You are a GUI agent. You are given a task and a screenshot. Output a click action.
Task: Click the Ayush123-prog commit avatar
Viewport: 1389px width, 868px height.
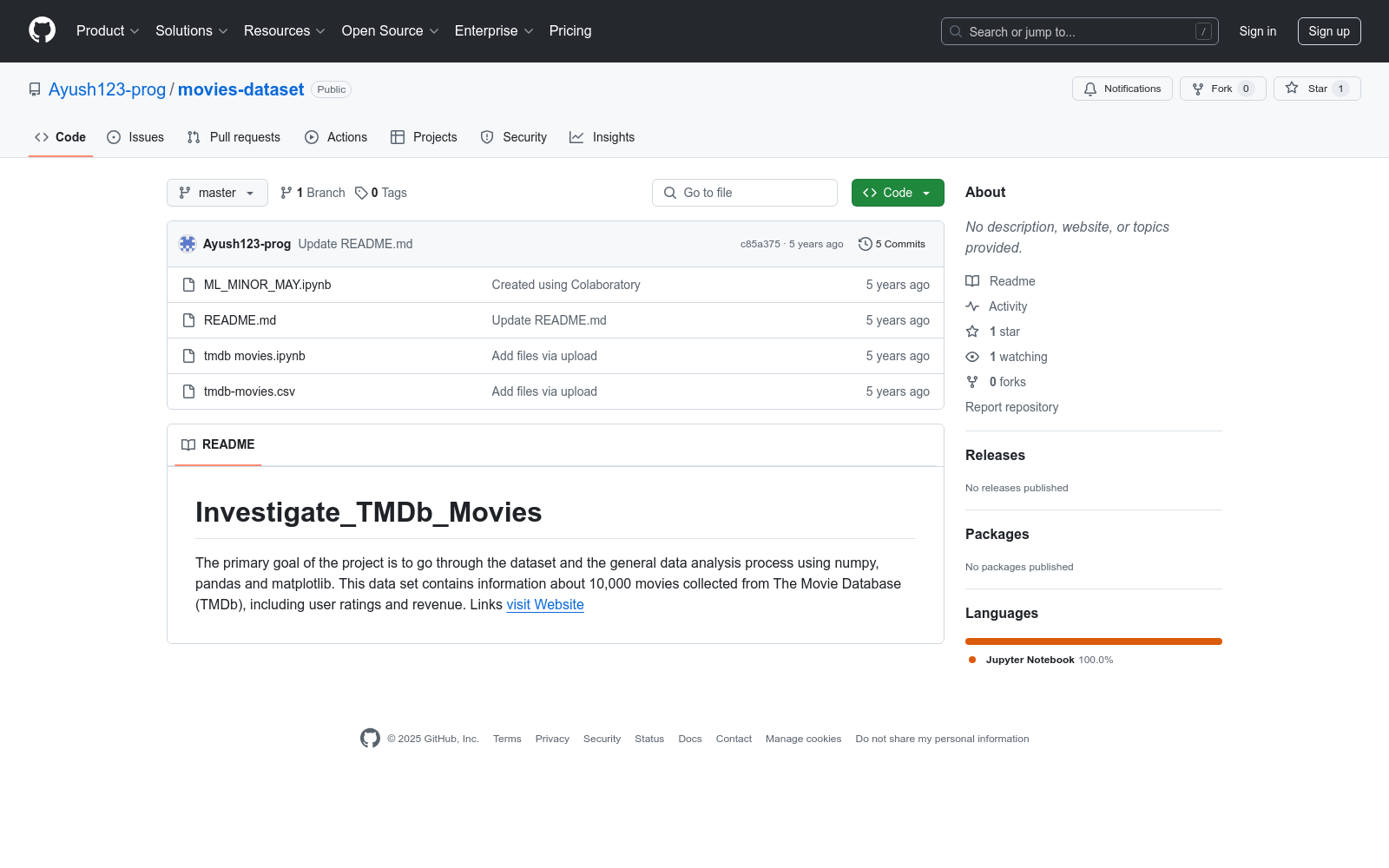click(188, 244)
